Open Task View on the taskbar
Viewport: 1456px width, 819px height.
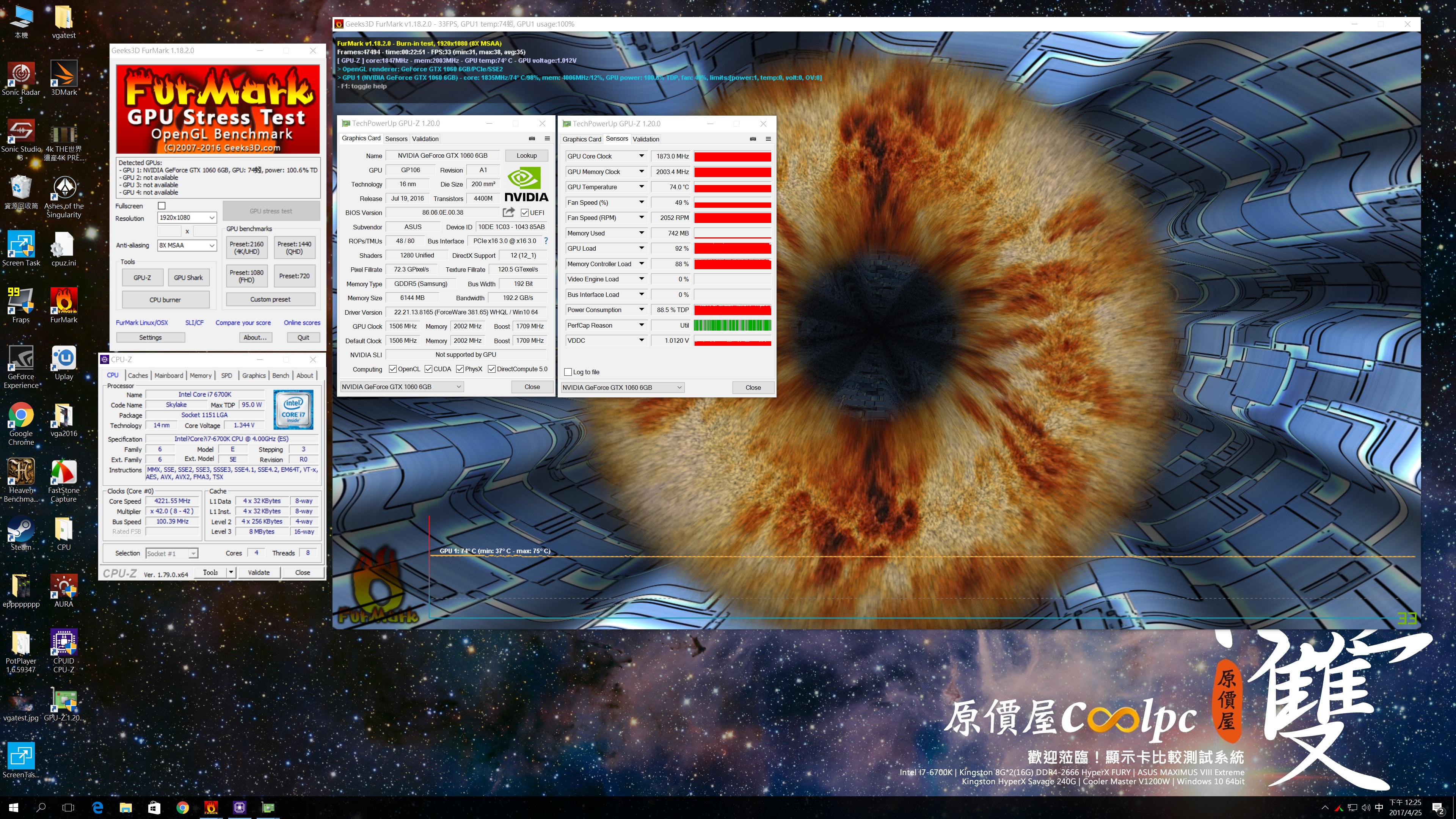(68, 807)
